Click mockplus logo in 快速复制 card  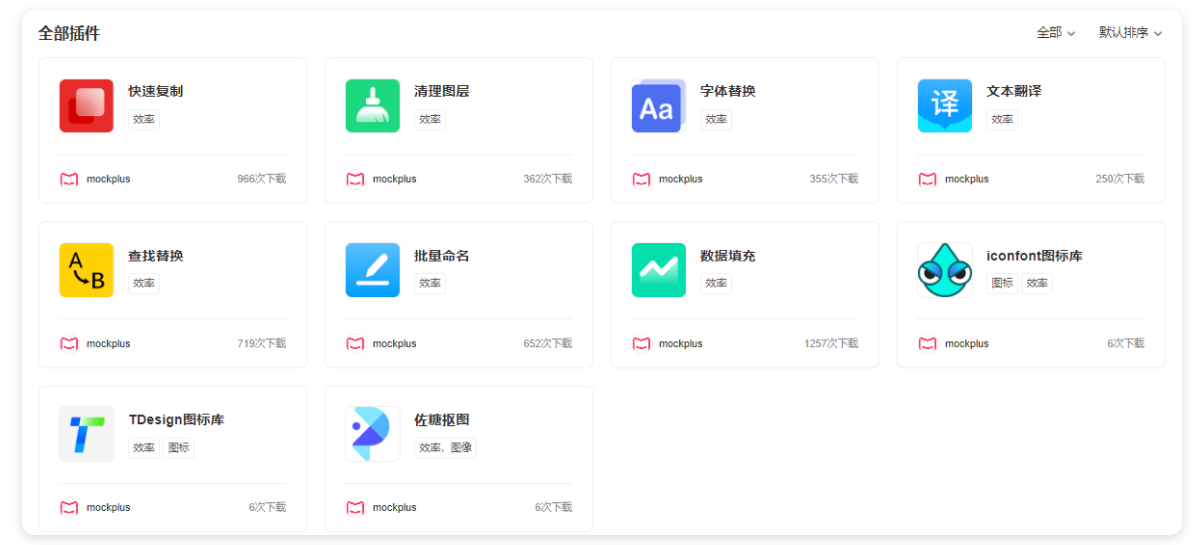click(x=69, y=179)
